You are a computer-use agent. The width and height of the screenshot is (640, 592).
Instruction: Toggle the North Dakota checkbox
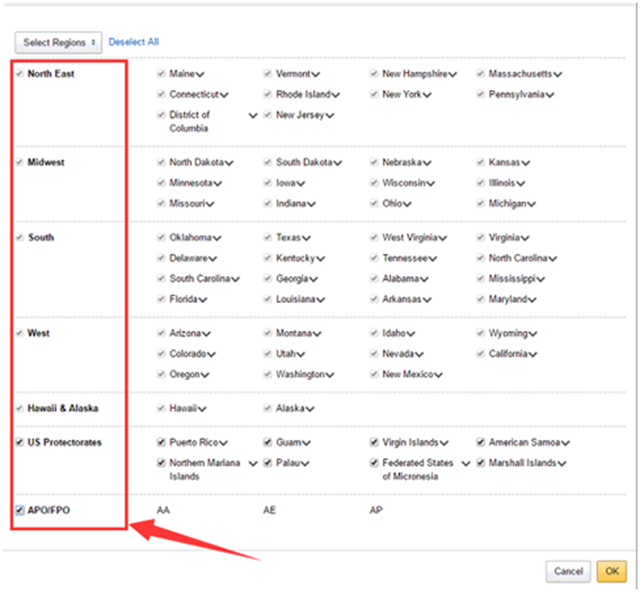[x=161, y=162]
